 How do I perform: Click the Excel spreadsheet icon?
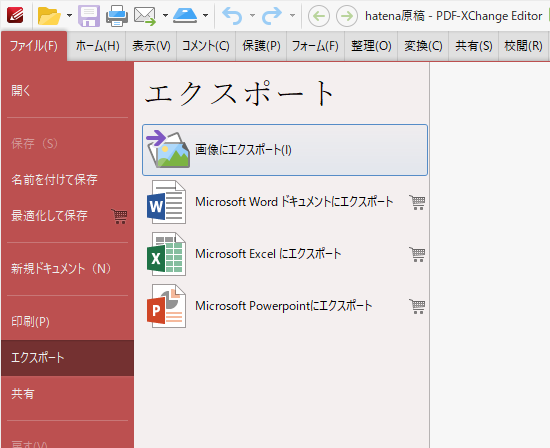click(x=166, y=254)
